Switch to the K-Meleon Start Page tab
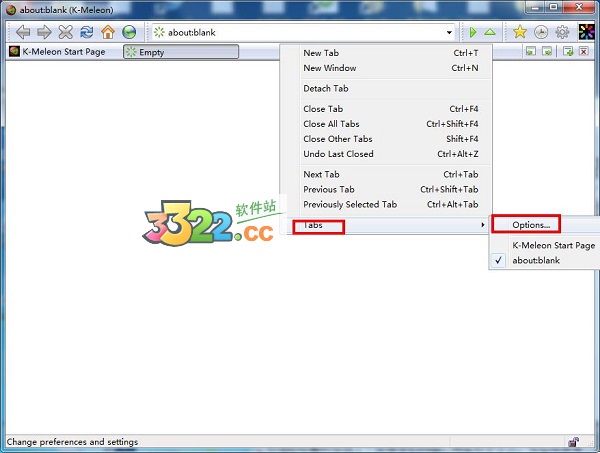 [x=63, y=52]
